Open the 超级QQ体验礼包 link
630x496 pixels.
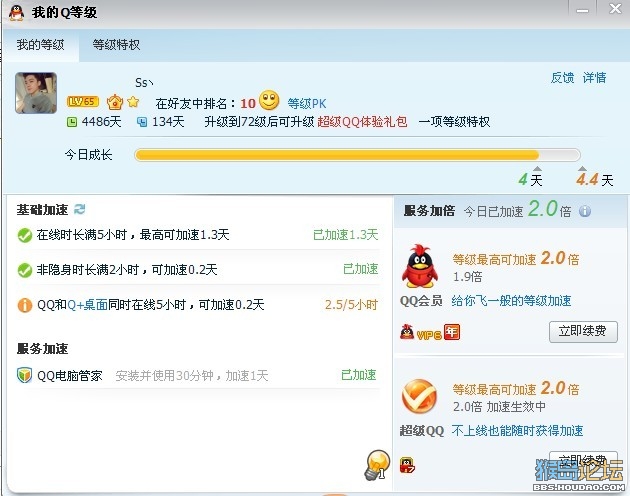pos(362,121)
